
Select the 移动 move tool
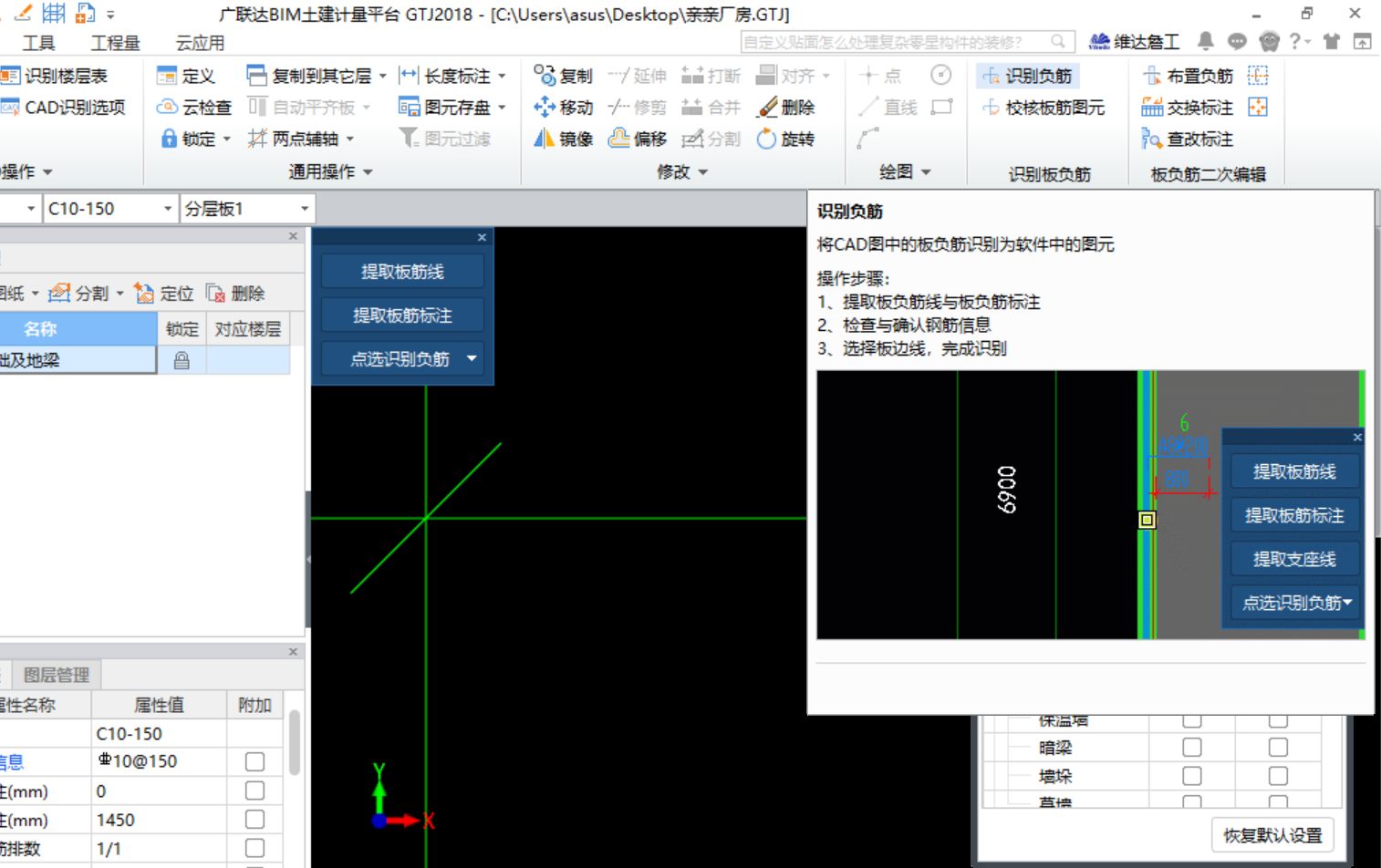tap(564, 108)
